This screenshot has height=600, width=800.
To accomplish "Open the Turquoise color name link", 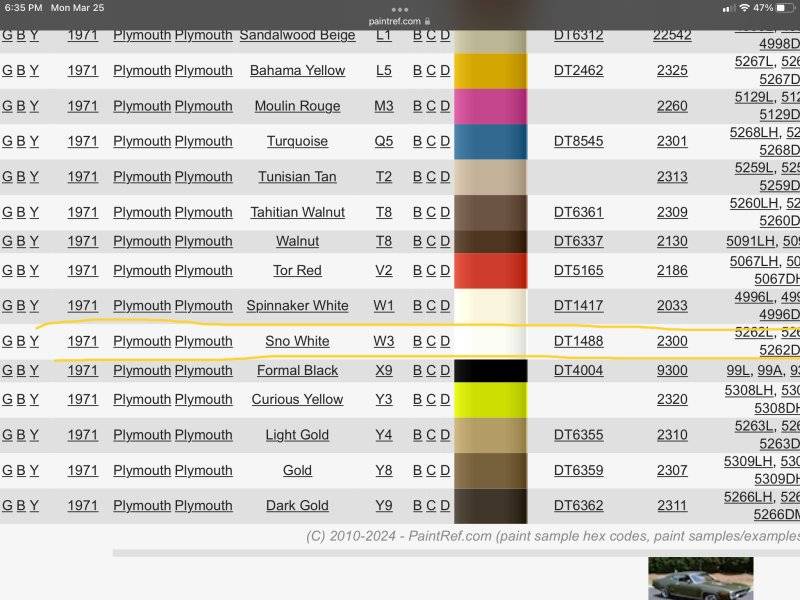I will 297,141.
